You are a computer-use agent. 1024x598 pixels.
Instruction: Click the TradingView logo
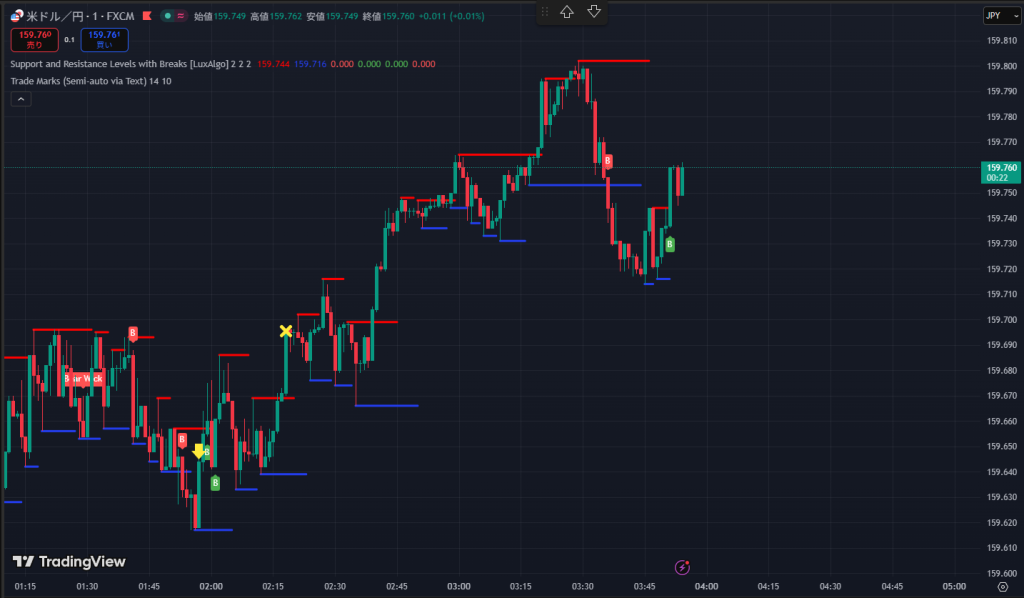pyautogui.click(x=69, y=562)
